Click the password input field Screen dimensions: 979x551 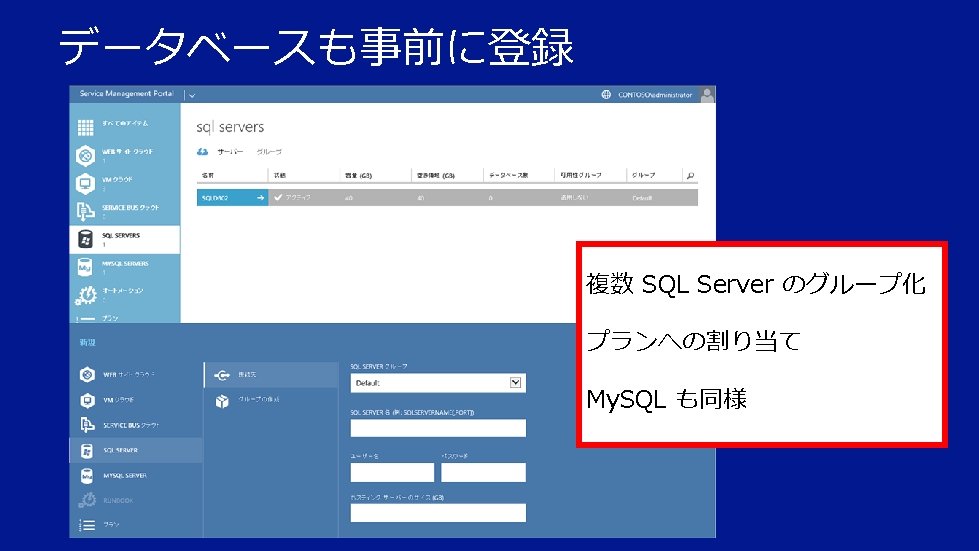[483, 472]
